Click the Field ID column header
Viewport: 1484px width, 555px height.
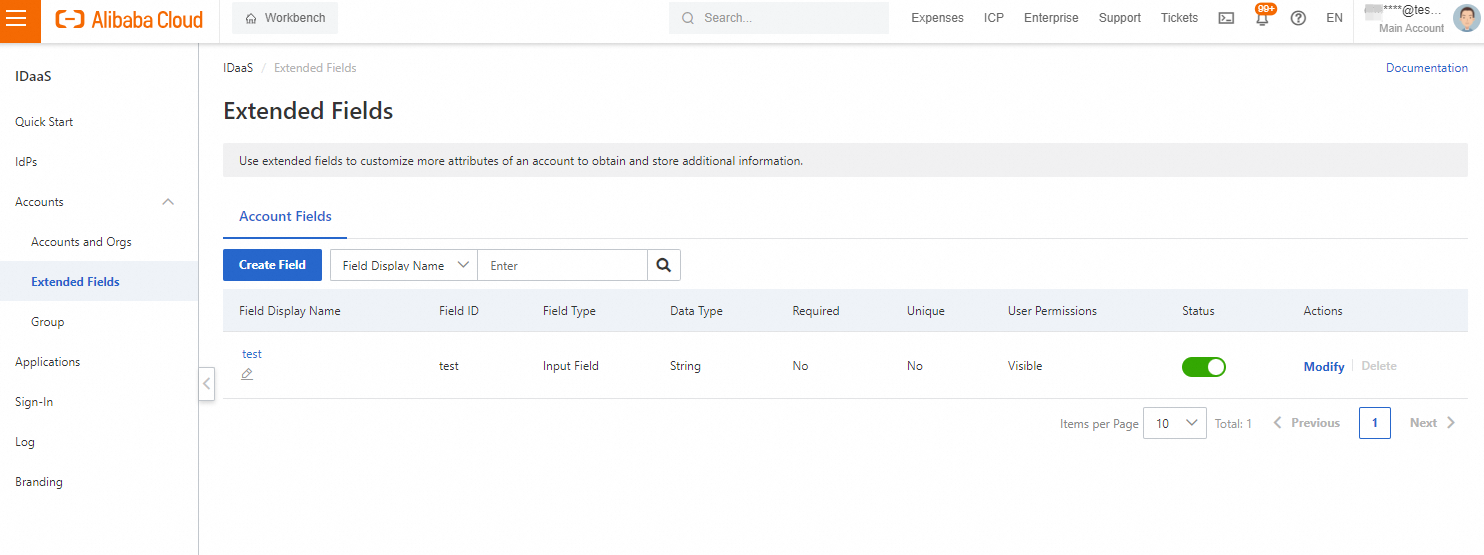[459, 311]
